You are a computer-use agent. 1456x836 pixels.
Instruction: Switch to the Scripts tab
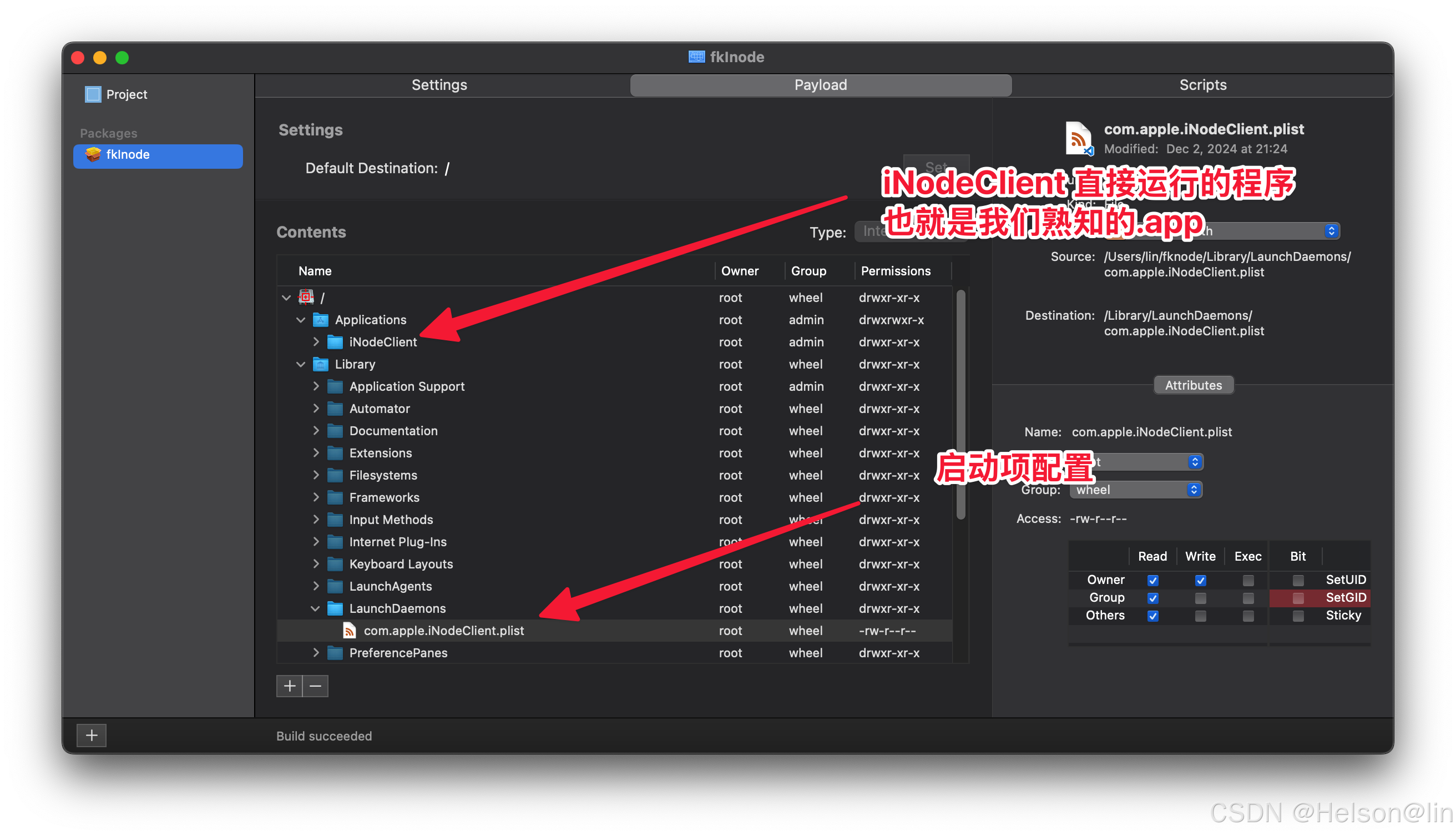pyautogui.click(x=1203, y=85)
